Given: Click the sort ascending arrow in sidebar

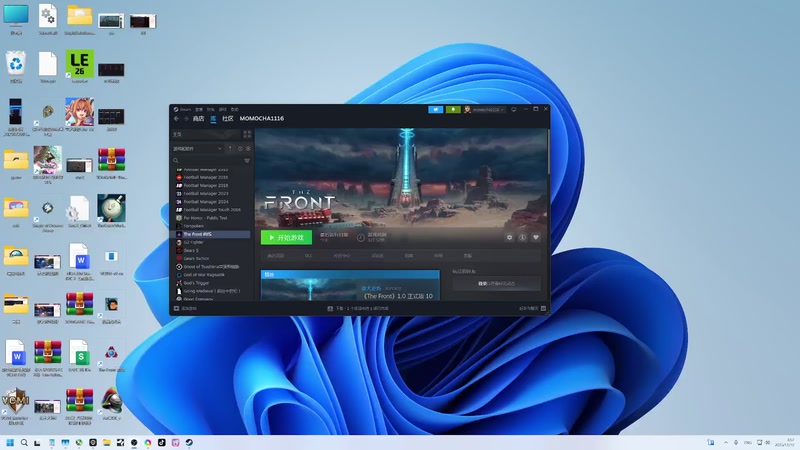Looking at the screenshot, I should coord(230,148).
